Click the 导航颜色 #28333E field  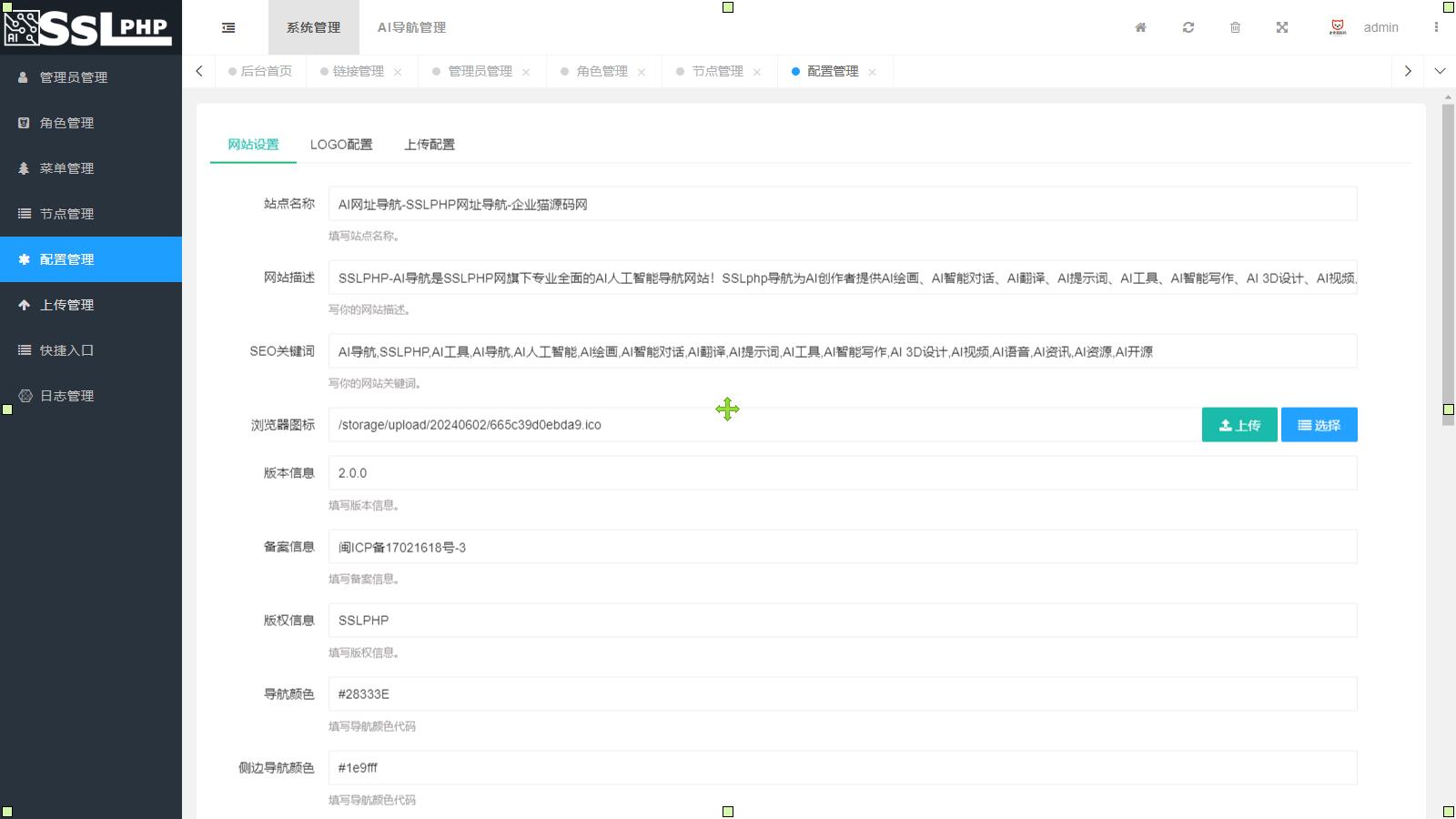pyautogui.click(x=843, y=694)
